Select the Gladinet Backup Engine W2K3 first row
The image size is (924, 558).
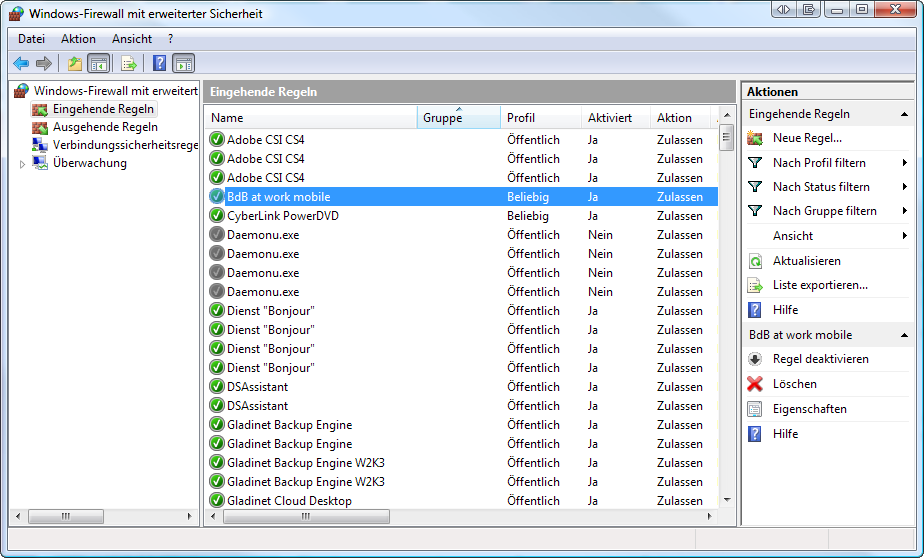click(x=463, y=463)
